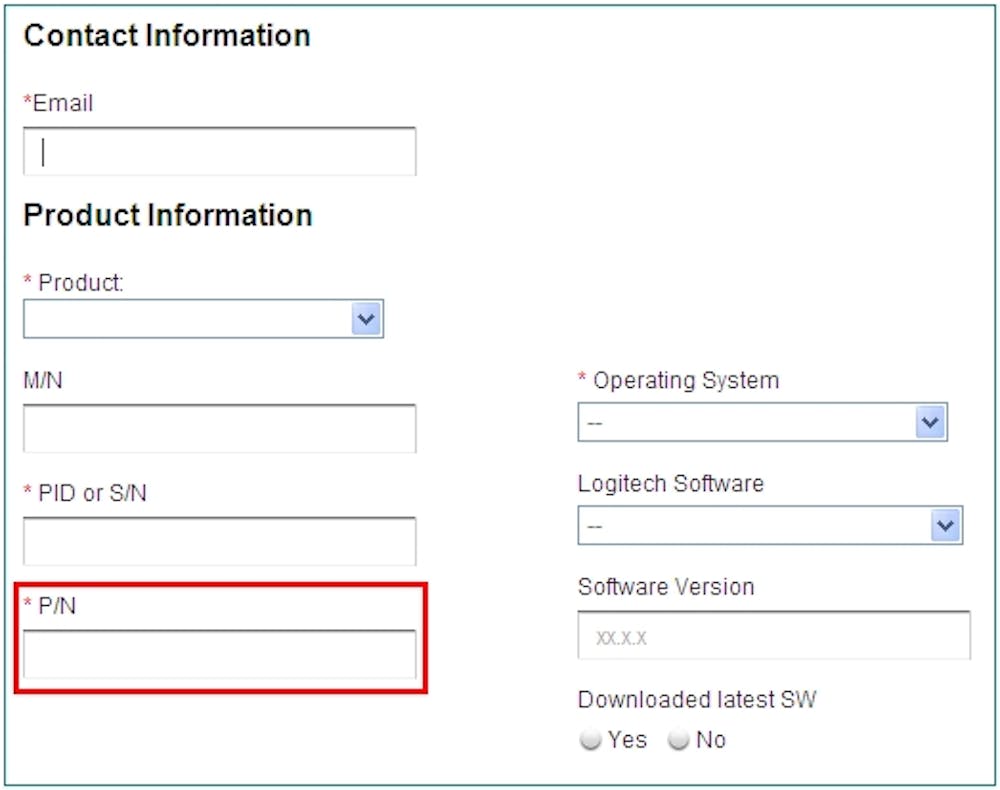Click the Downloaded latest SW label

(697, 700)
